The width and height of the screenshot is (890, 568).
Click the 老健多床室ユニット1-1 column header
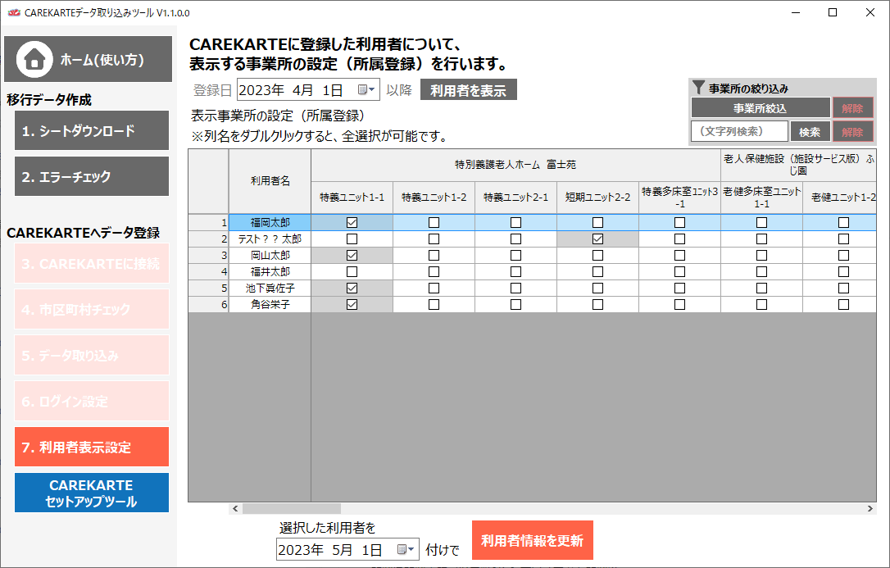coord(762,197)
